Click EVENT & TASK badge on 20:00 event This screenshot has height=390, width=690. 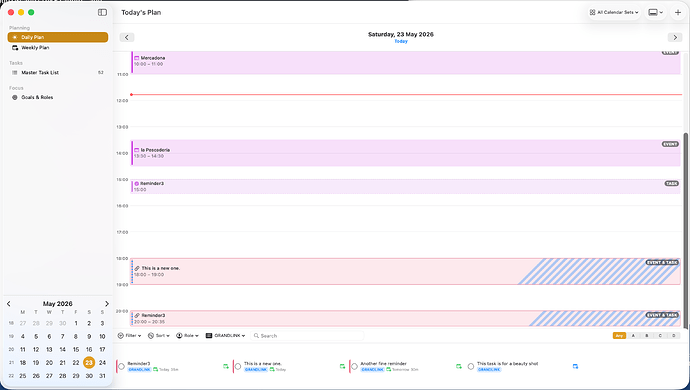pos(662,315)
